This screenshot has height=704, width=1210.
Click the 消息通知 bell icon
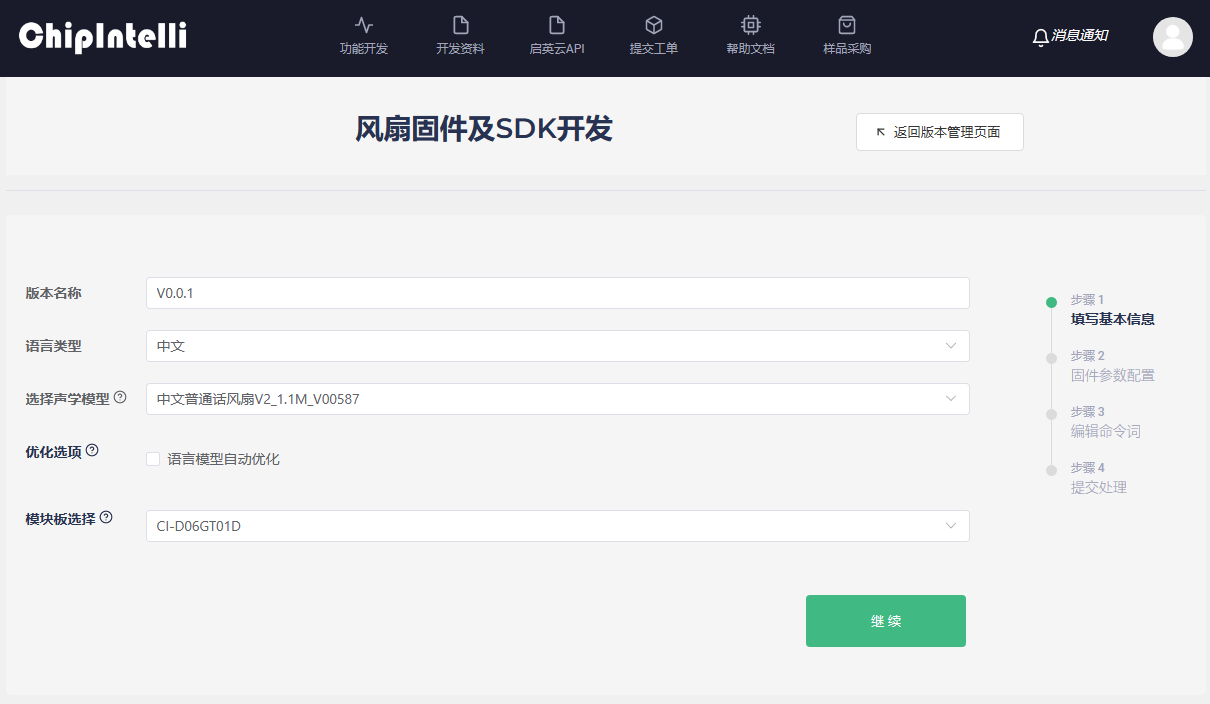pos(1040,37)
